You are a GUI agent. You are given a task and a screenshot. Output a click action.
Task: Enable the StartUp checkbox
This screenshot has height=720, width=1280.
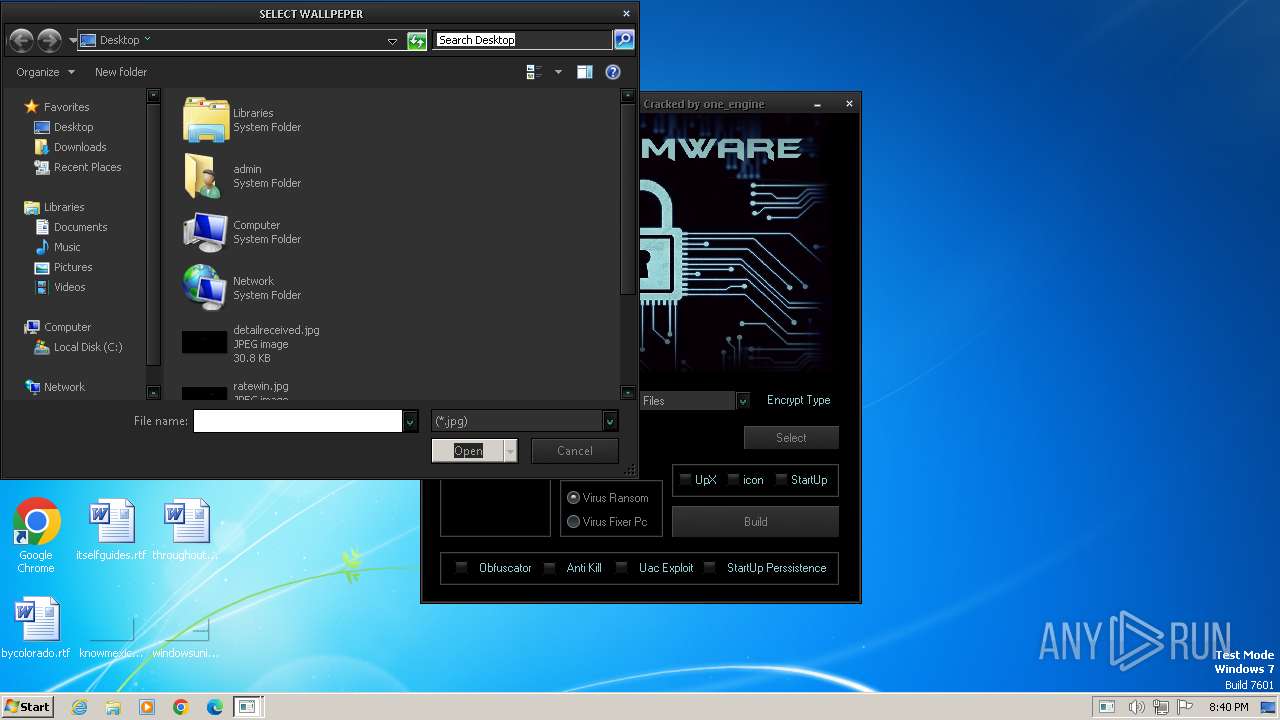pyautogui.click(x=781, y=480)
